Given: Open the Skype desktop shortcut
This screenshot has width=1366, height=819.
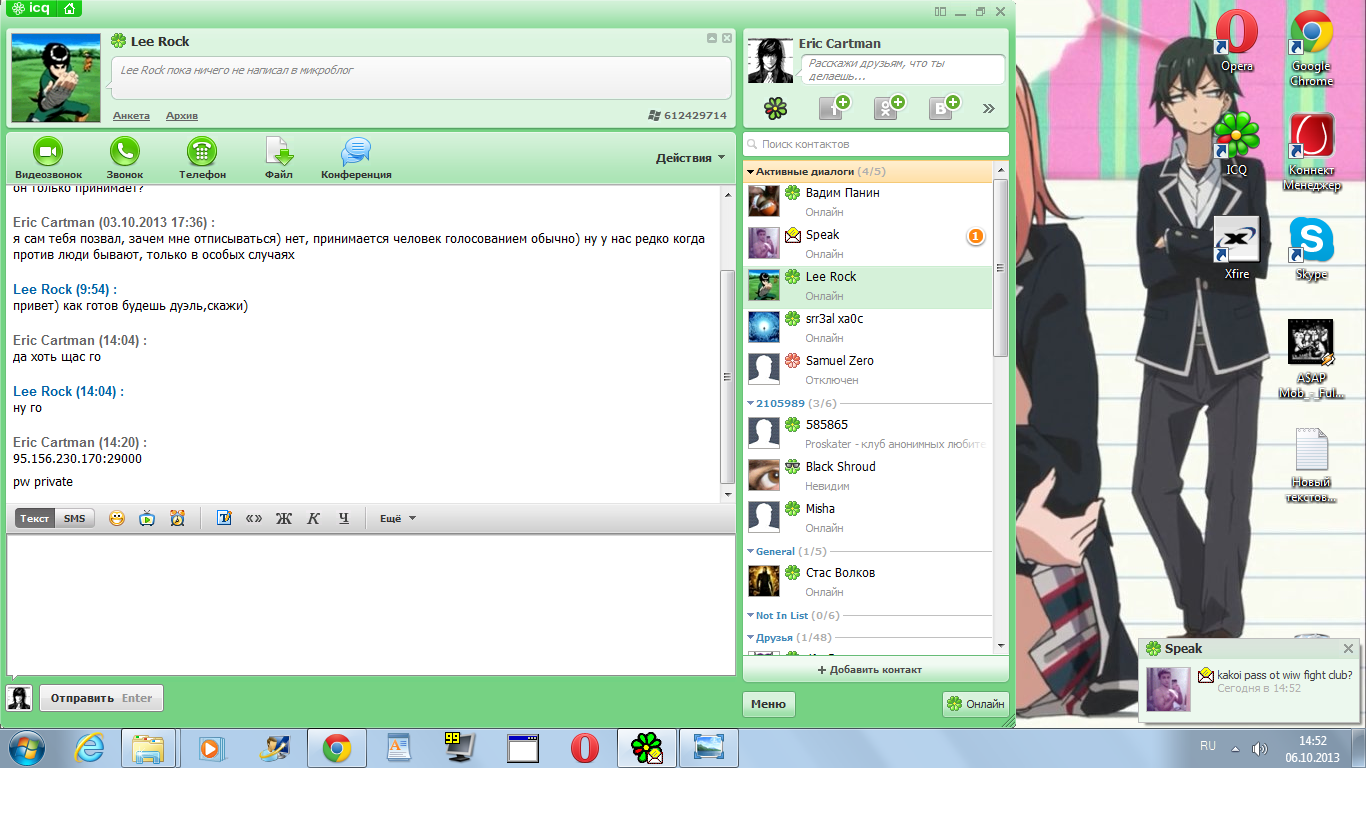Looking at the screenshot, I should [1311, 248].
